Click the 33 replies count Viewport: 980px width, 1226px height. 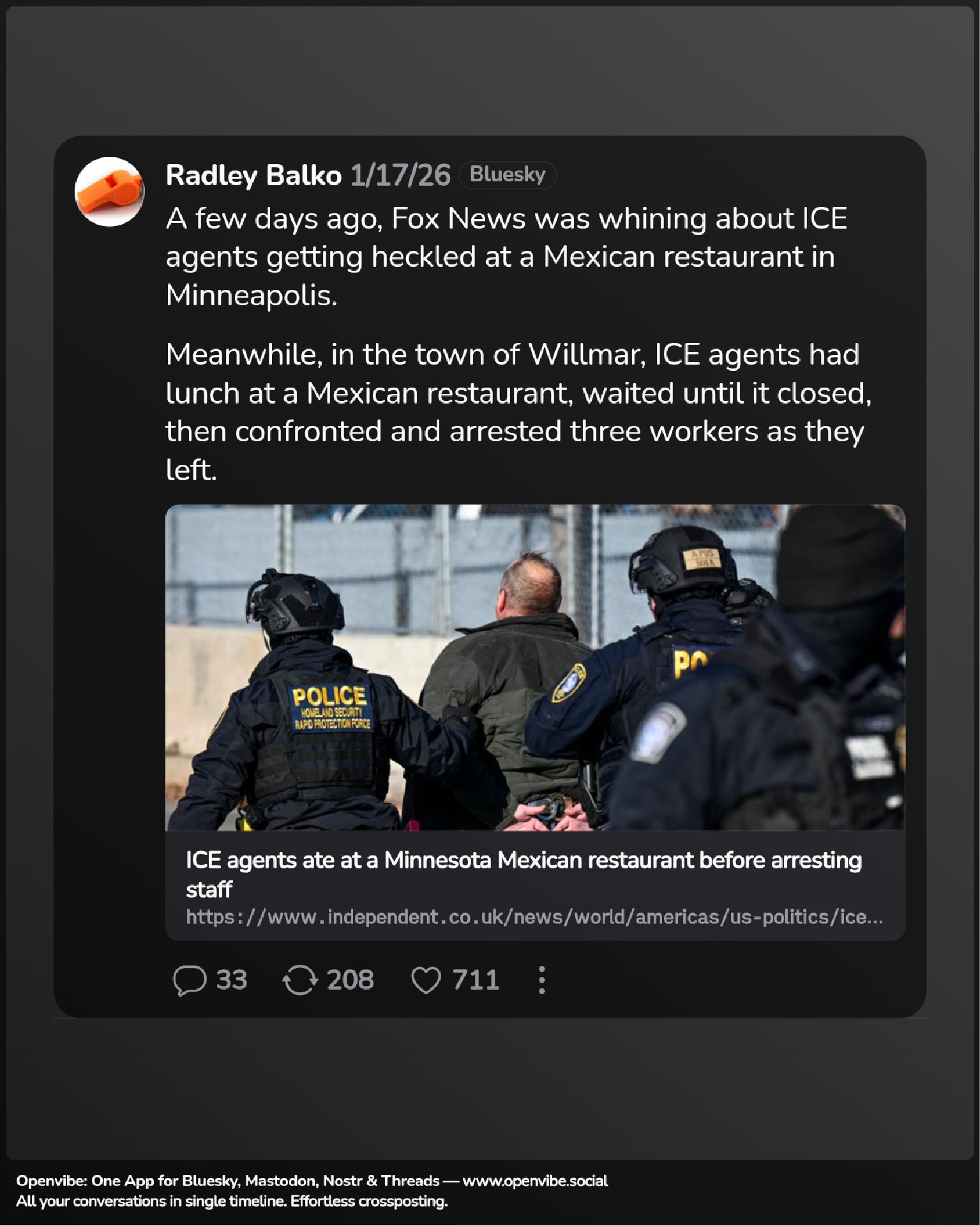(x=231, y=980)
